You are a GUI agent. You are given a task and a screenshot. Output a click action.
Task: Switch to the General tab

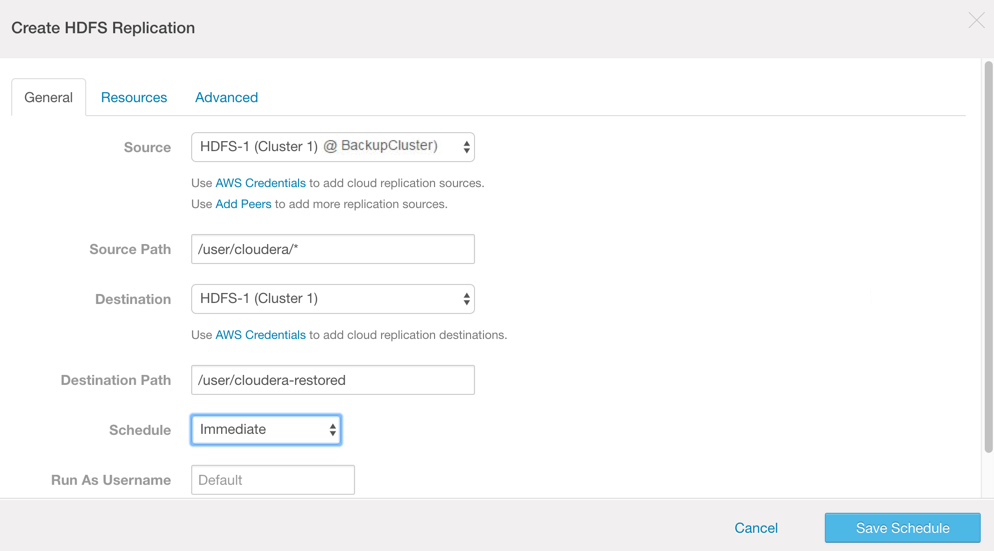48,98
